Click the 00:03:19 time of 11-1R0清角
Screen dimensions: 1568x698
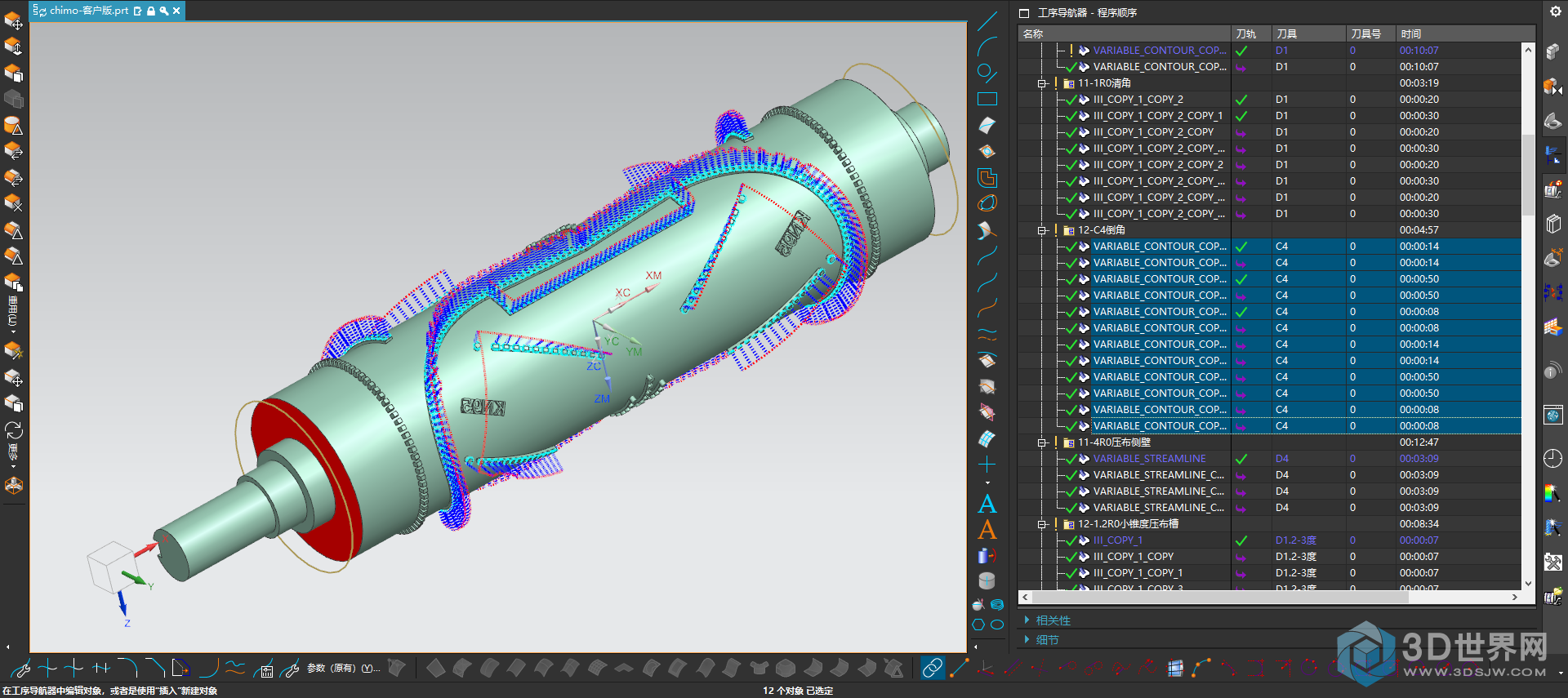1419,83
